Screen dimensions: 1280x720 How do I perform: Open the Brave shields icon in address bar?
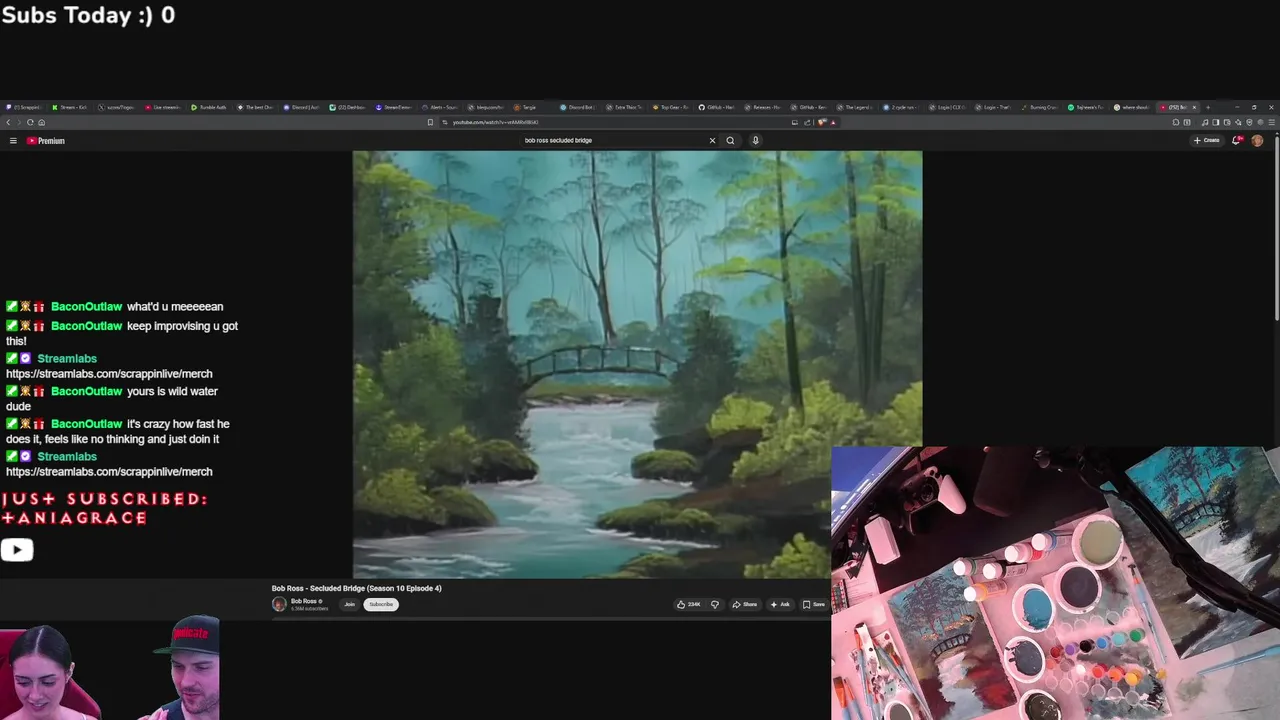pyautogui.click(x=821, y=122)
